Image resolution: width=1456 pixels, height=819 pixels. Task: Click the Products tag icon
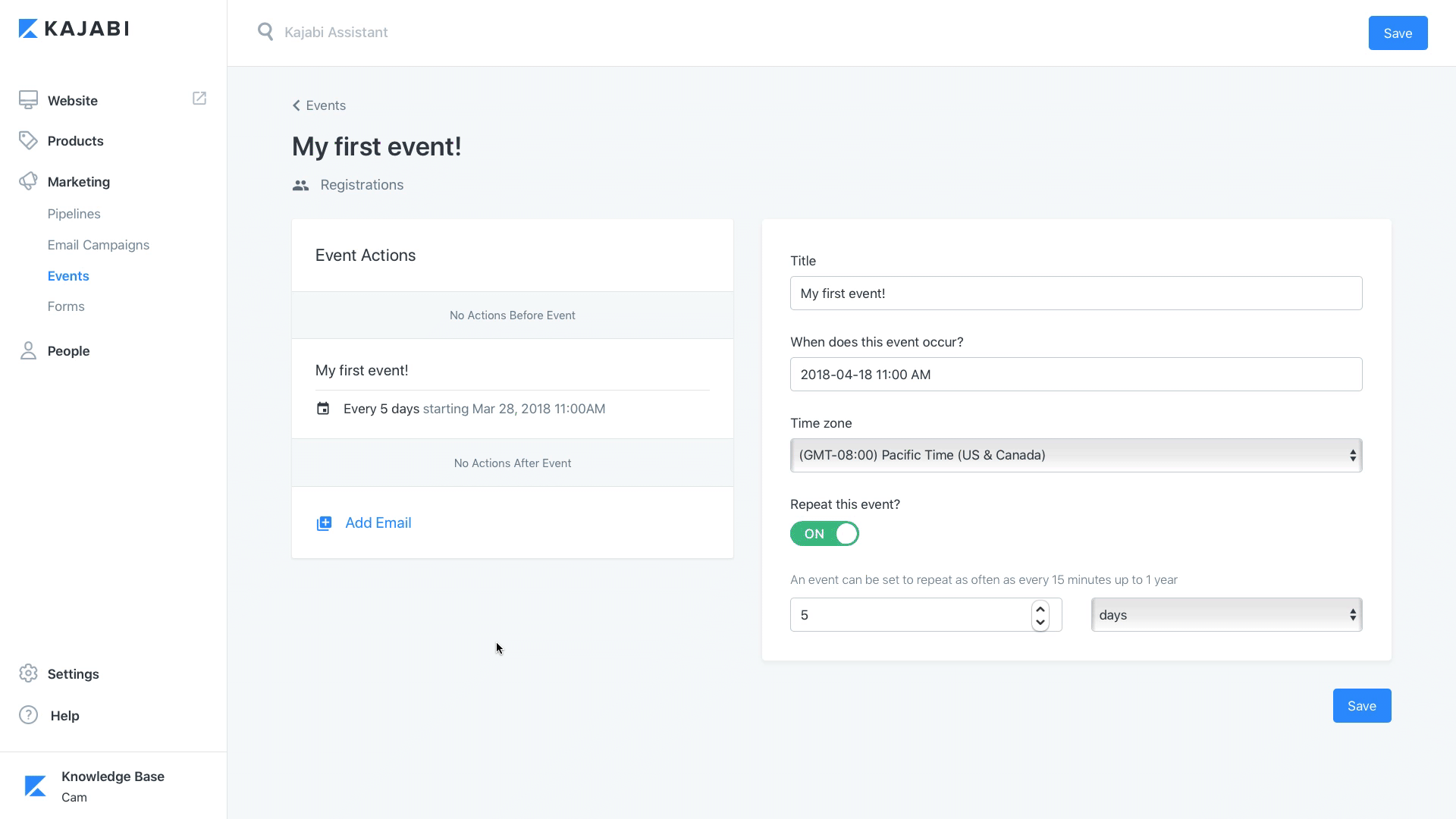coord(28,140)
